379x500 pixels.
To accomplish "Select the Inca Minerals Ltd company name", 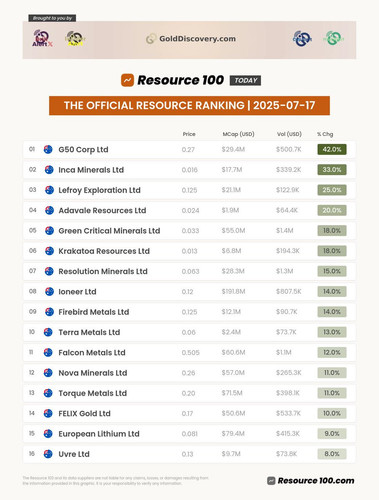I will [x=91, y=170].
